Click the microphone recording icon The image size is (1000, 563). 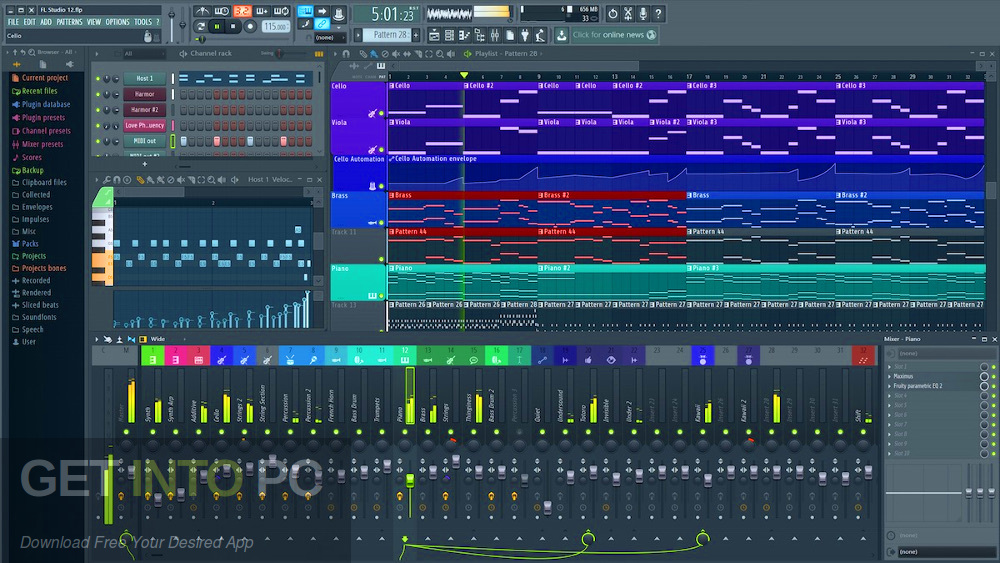pyautogui.click(x=643, y=13)
